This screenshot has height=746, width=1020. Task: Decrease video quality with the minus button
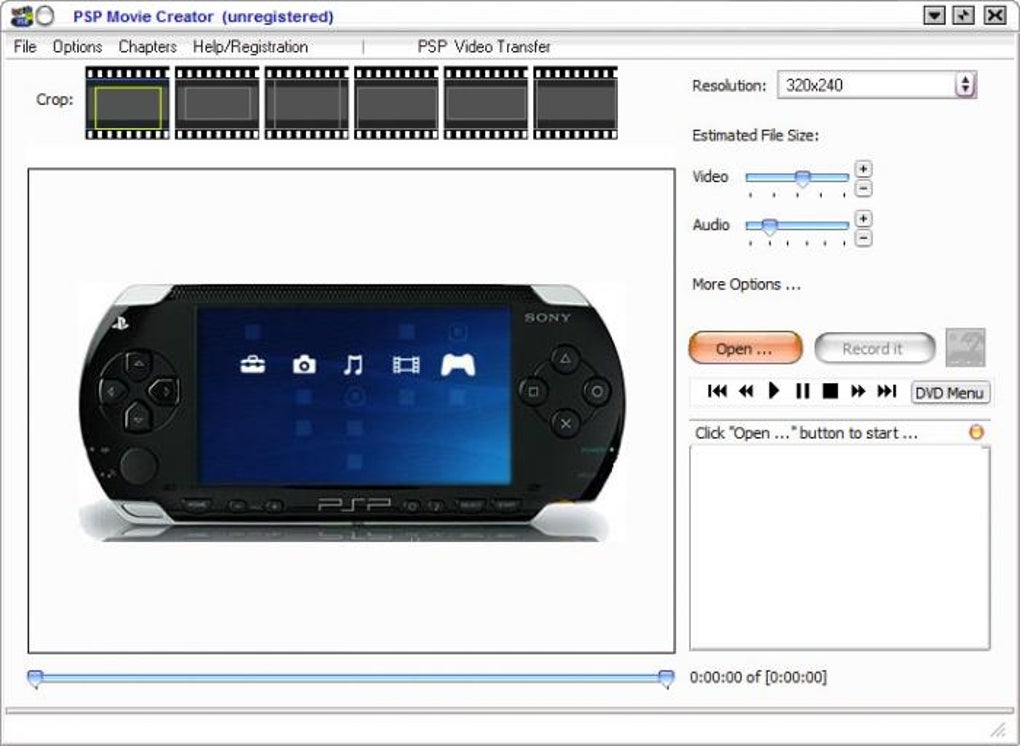click(x=863, y=189)
